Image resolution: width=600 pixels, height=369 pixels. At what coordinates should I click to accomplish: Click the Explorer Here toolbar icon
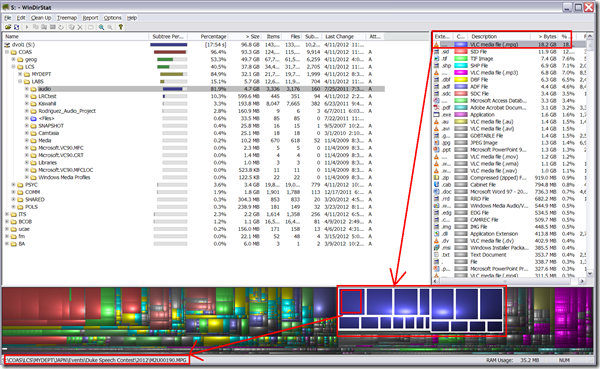pyautogui.click(x=44, y=27)
